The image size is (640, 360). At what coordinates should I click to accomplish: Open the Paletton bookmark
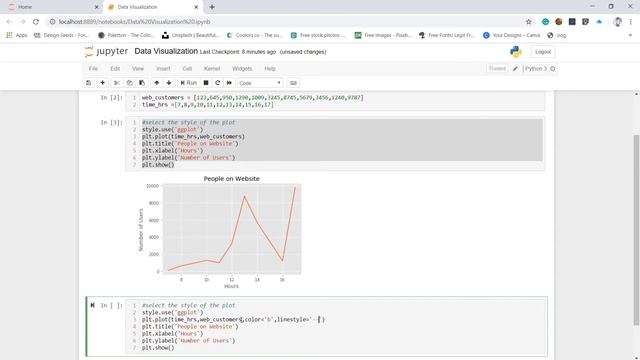[126, 36]
